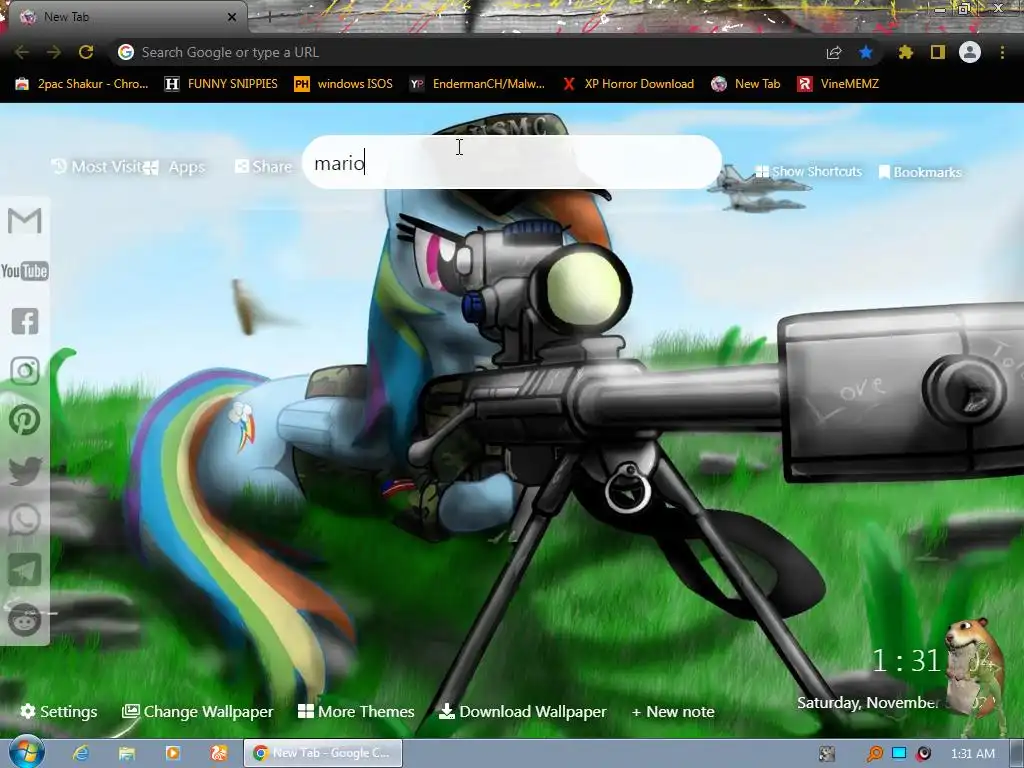
Task: Open Windows Explorer folder in taskbar
Action: click(x=127, y=753)
